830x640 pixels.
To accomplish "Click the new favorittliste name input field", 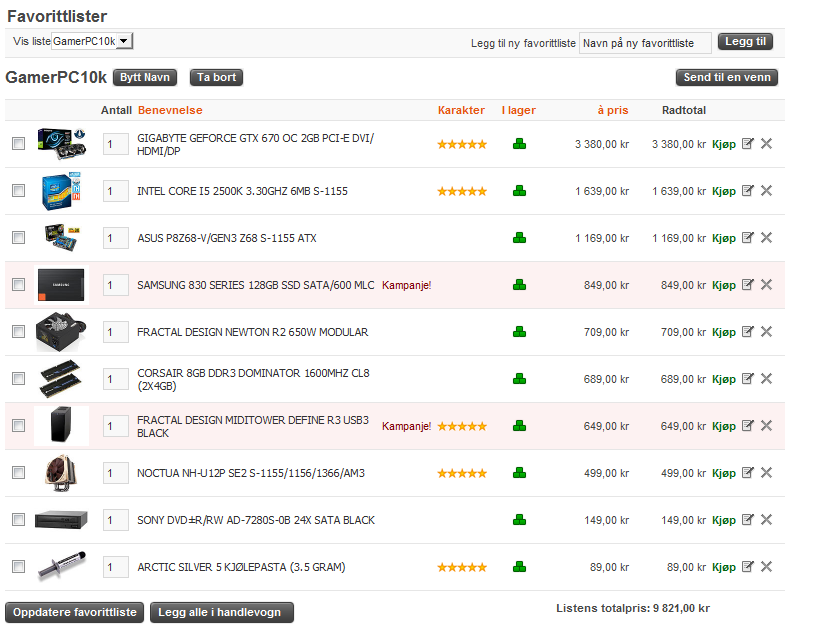I will 645,43.
